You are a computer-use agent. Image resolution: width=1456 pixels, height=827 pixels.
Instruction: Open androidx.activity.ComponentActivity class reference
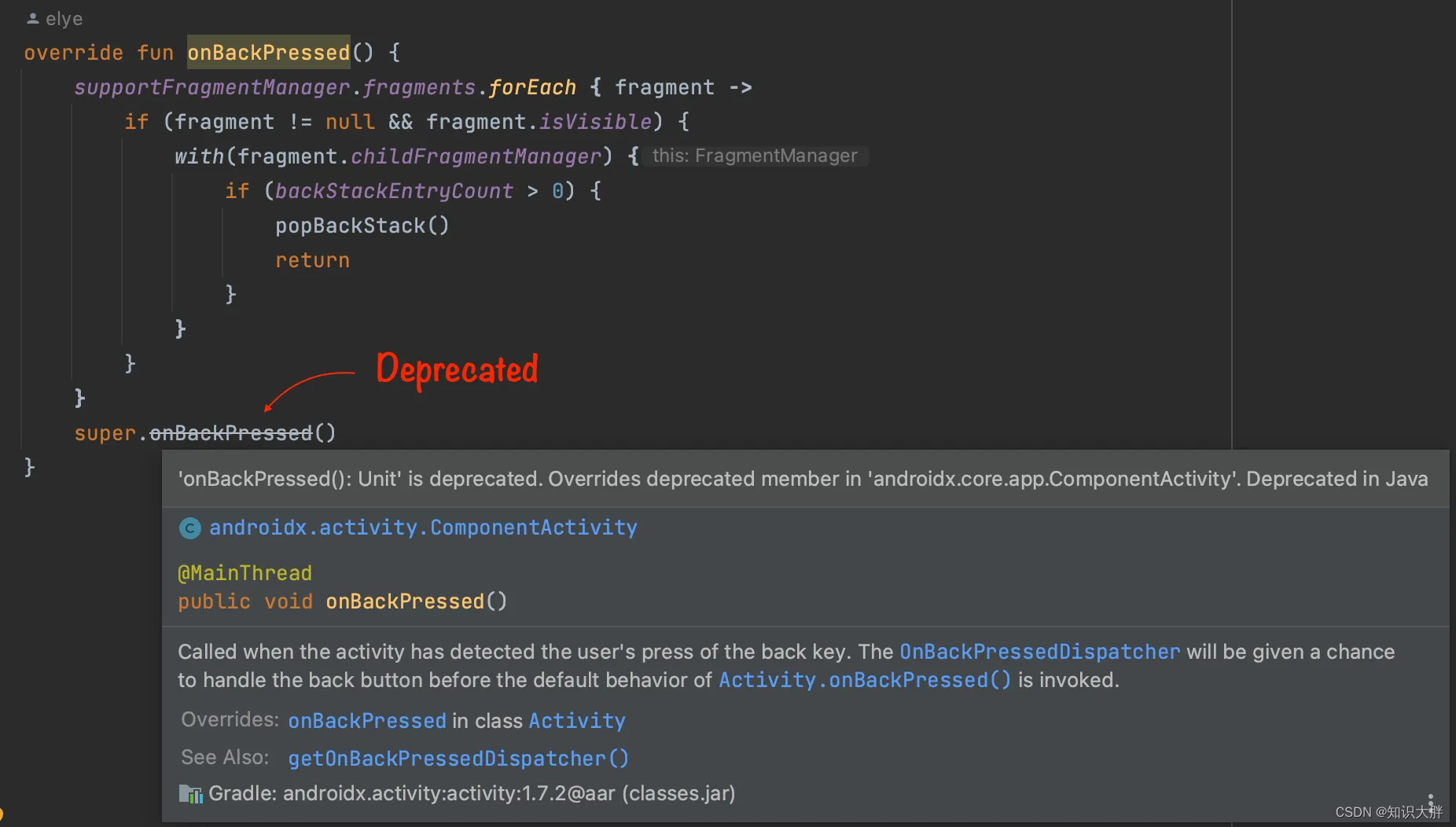tap(424, 527)
